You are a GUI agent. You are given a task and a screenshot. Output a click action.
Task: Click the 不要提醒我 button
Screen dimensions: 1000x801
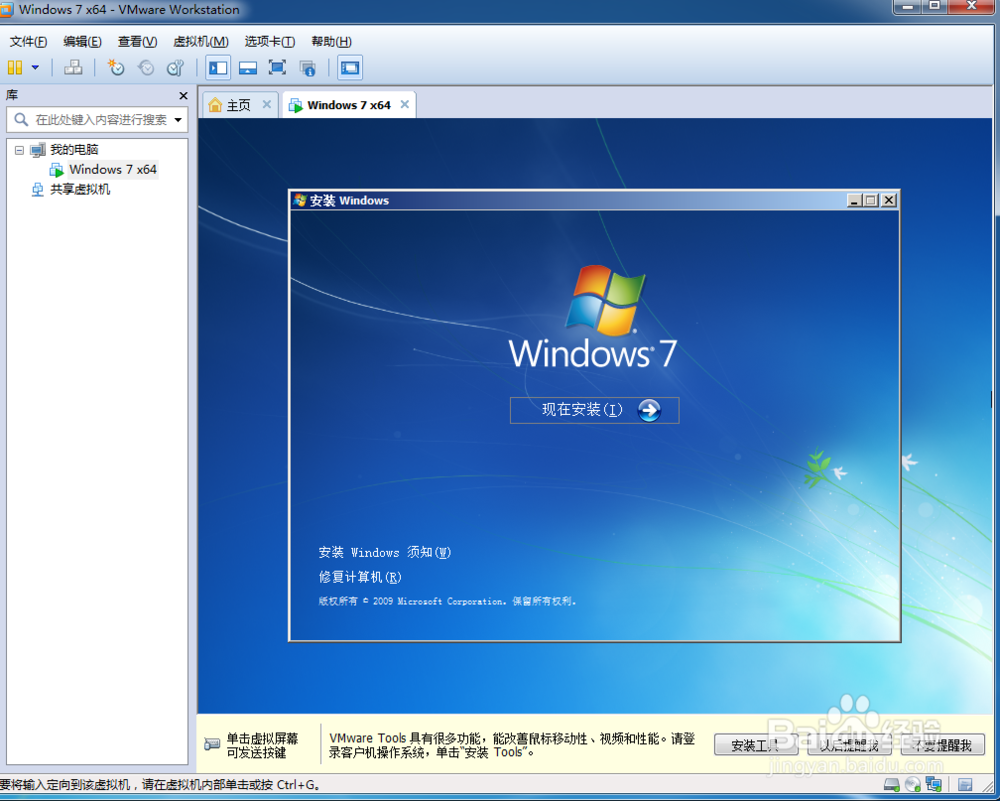pyautogui.click(x=943, y=745)
